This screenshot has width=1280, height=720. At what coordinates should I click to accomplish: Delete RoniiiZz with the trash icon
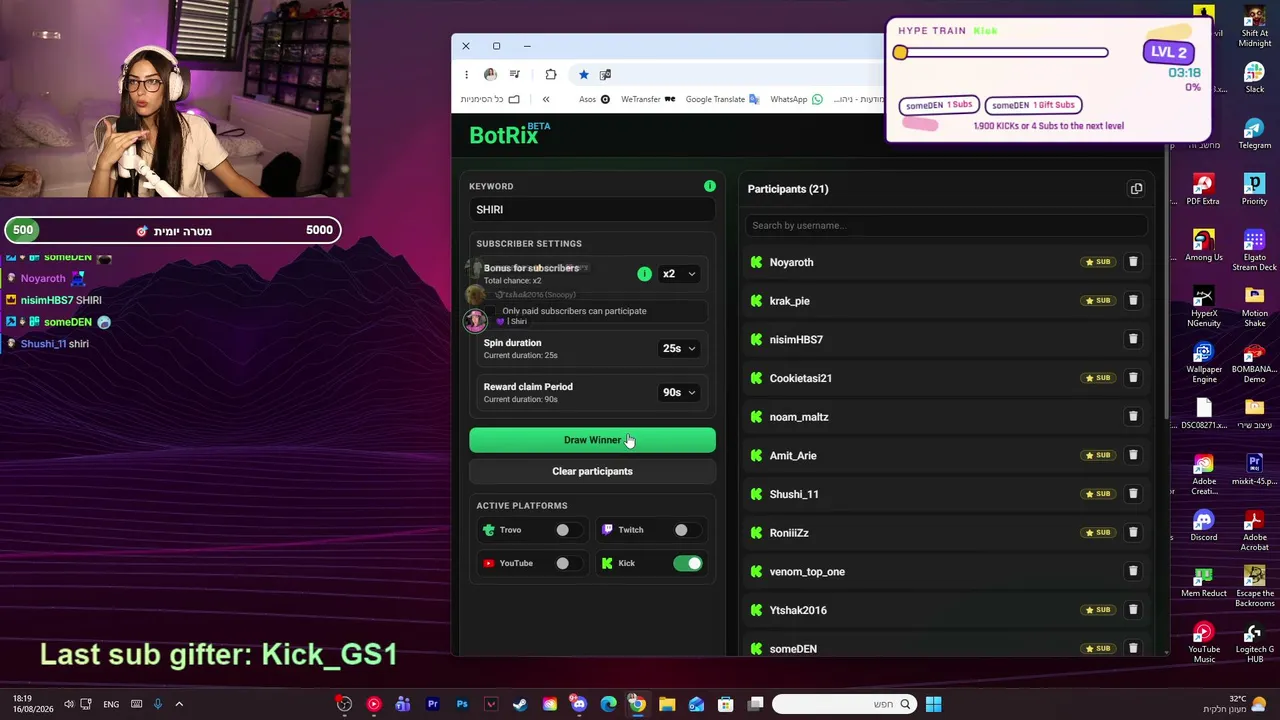point(1133,532)
